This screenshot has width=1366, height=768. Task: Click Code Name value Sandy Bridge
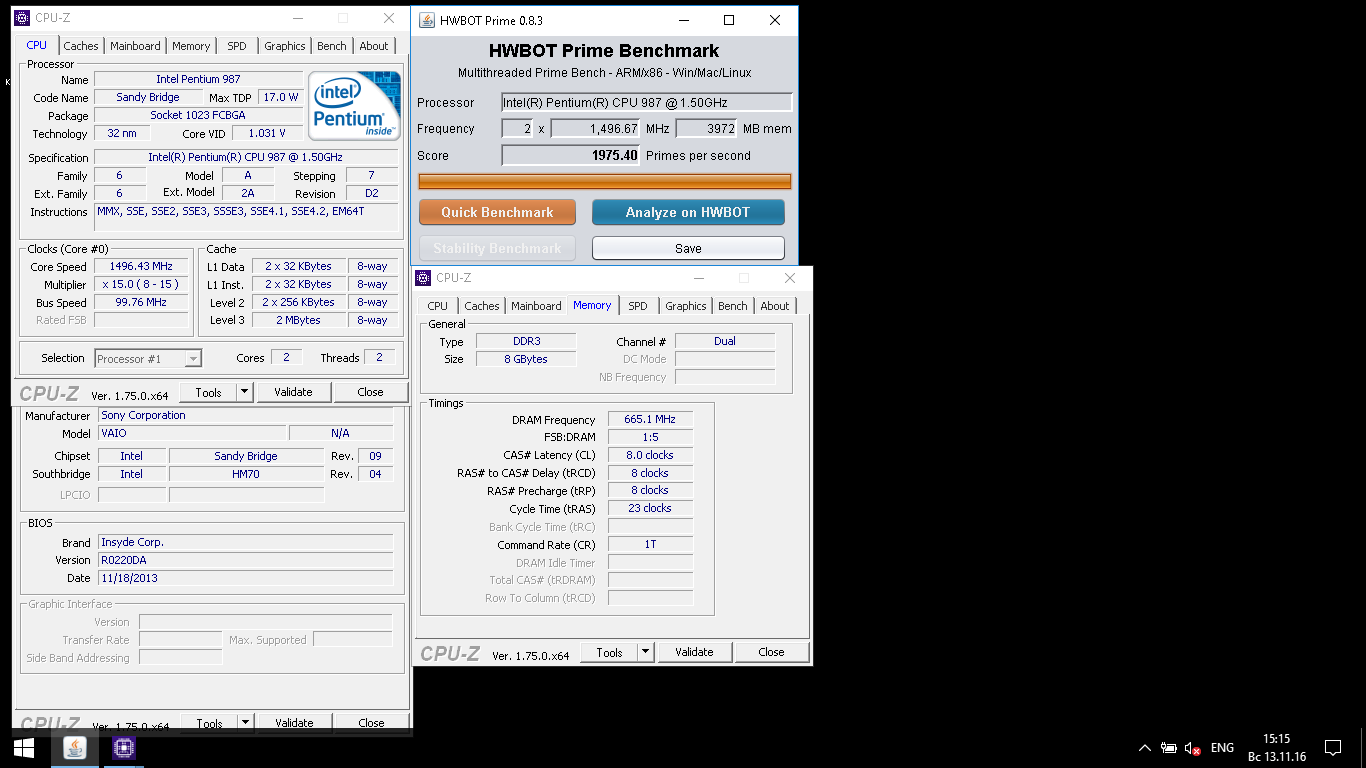coord(148,97)
